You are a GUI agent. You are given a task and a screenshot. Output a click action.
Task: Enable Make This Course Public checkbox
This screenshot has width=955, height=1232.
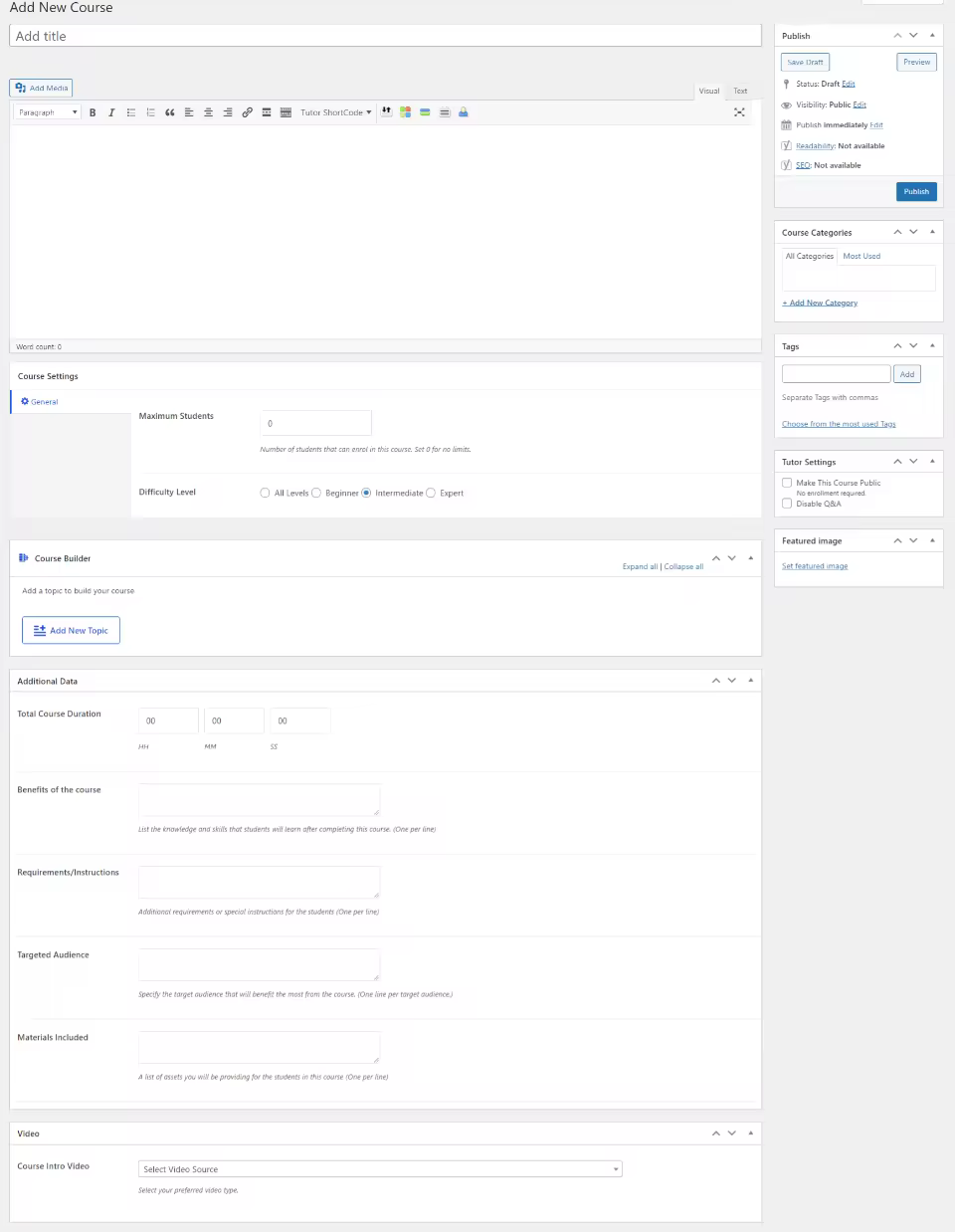[787, 483]
